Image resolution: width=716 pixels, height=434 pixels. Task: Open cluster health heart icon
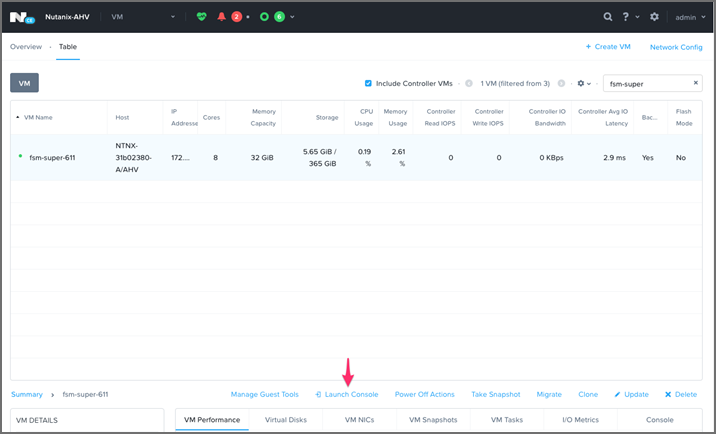coord(201,17)
